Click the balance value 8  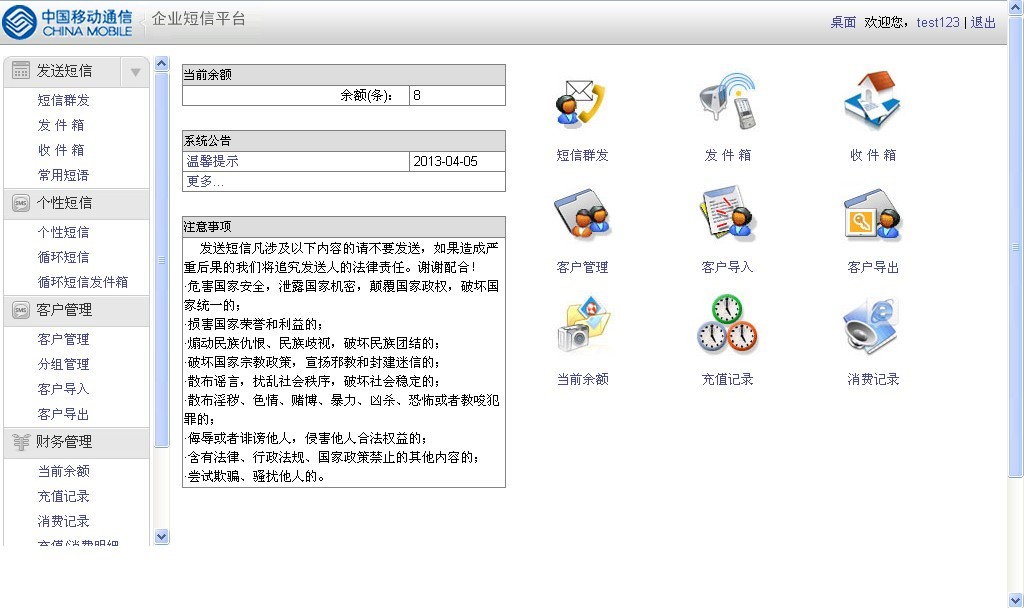[417, 95]
